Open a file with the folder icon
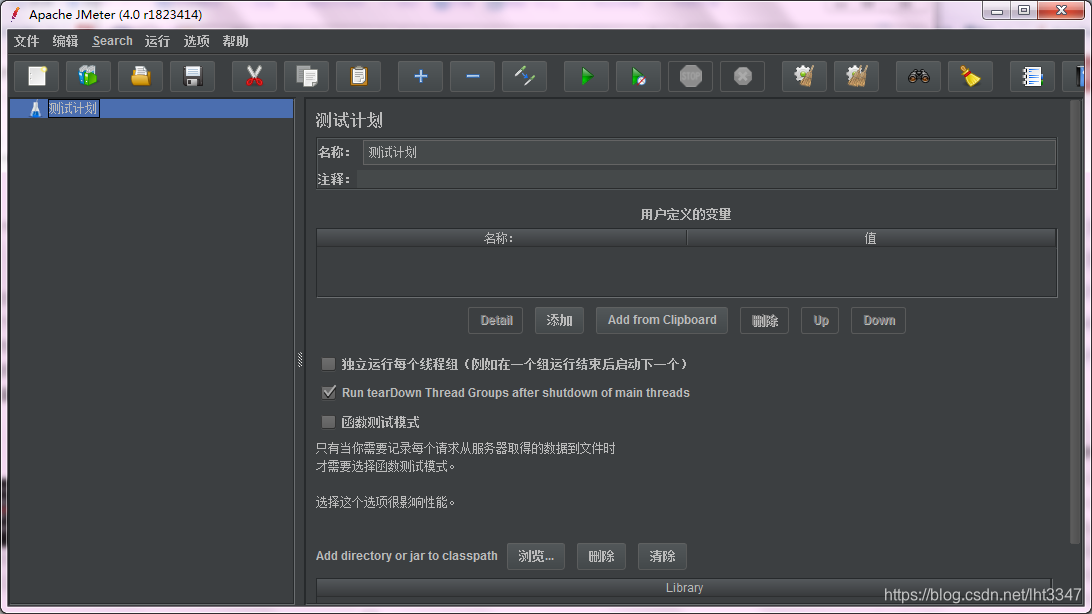 141,76
